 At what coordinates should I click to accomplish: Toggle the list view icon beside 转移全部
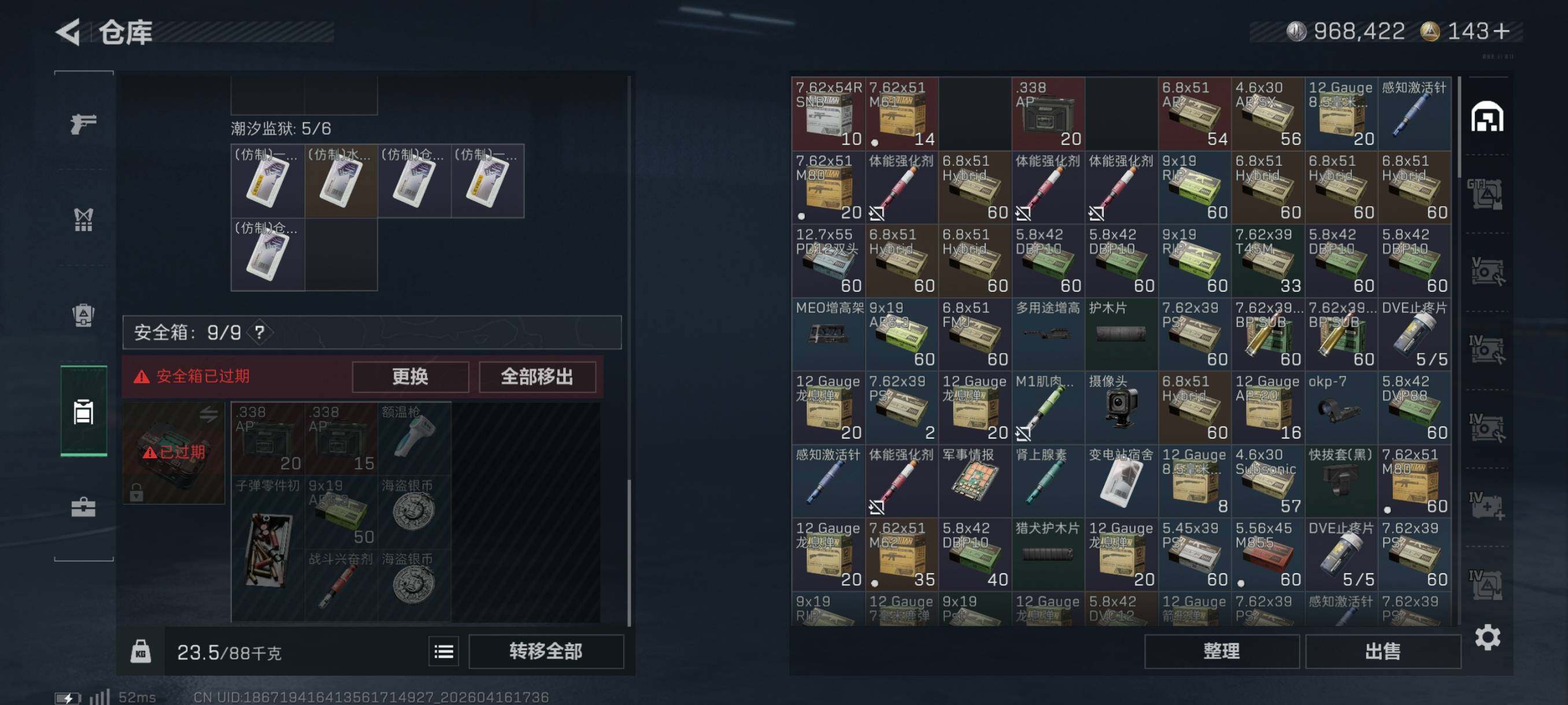[443, 651]
